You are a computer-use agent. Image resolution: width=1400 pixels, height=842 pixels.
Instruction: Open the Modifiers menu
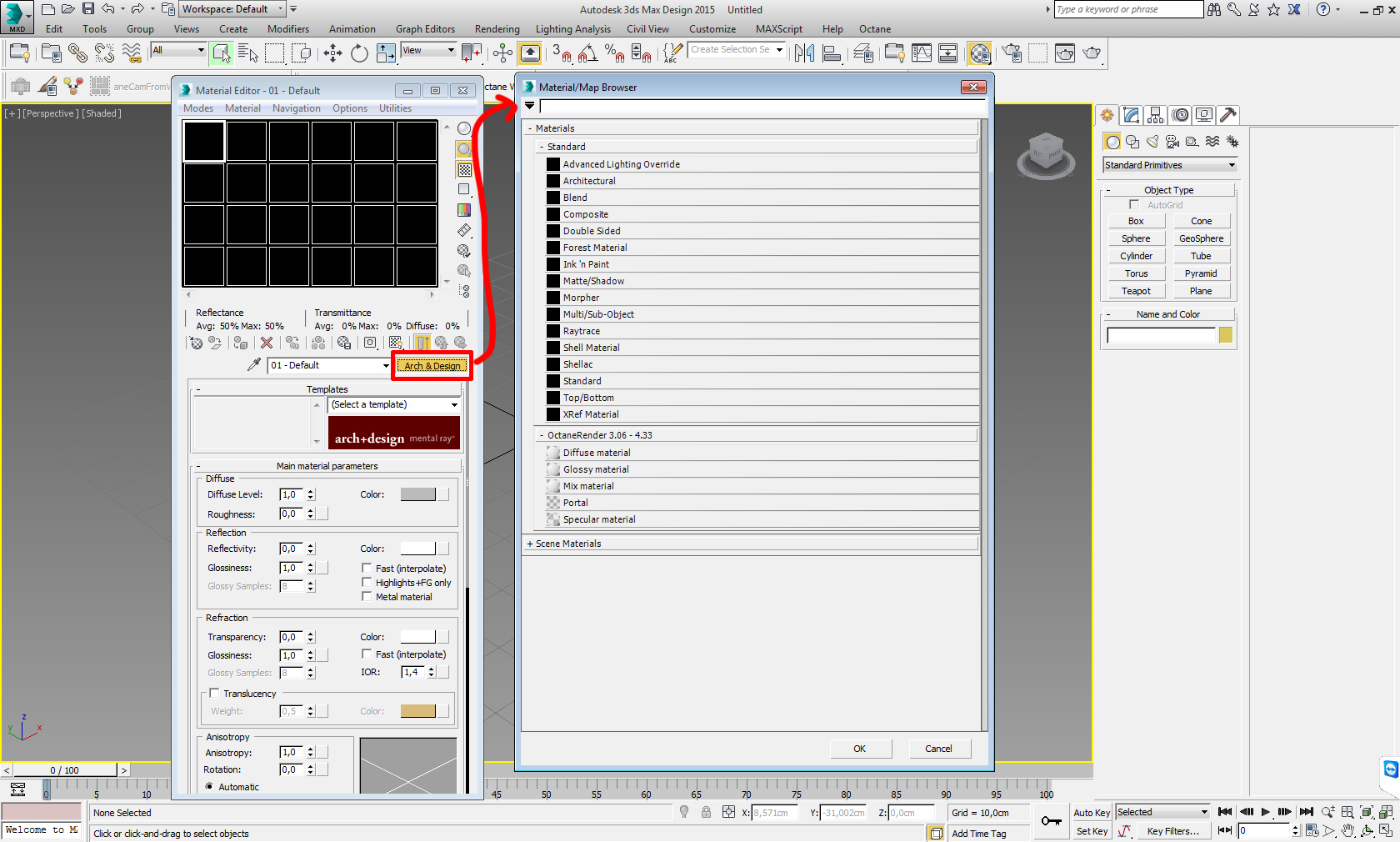click(288, 29)
